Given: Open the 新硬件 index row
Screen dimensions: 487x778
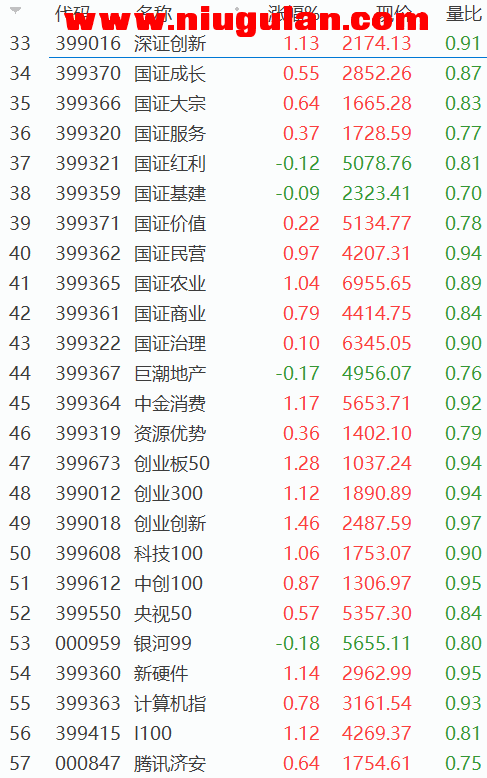Looking at the screenshot, I should (x=244, y=673).
